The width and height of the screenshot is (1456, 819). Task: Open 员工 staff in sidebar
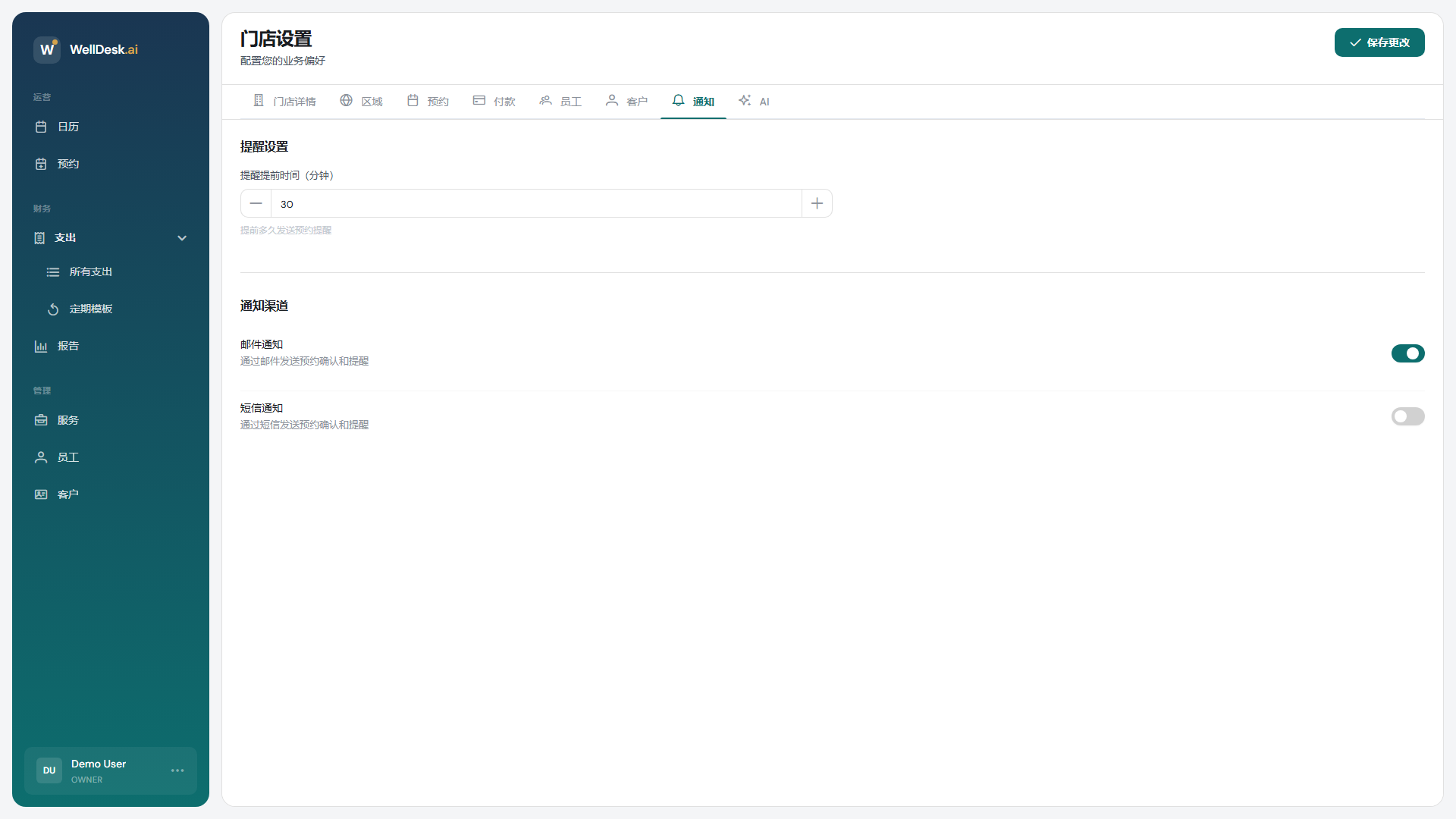(x=67, y=457)
